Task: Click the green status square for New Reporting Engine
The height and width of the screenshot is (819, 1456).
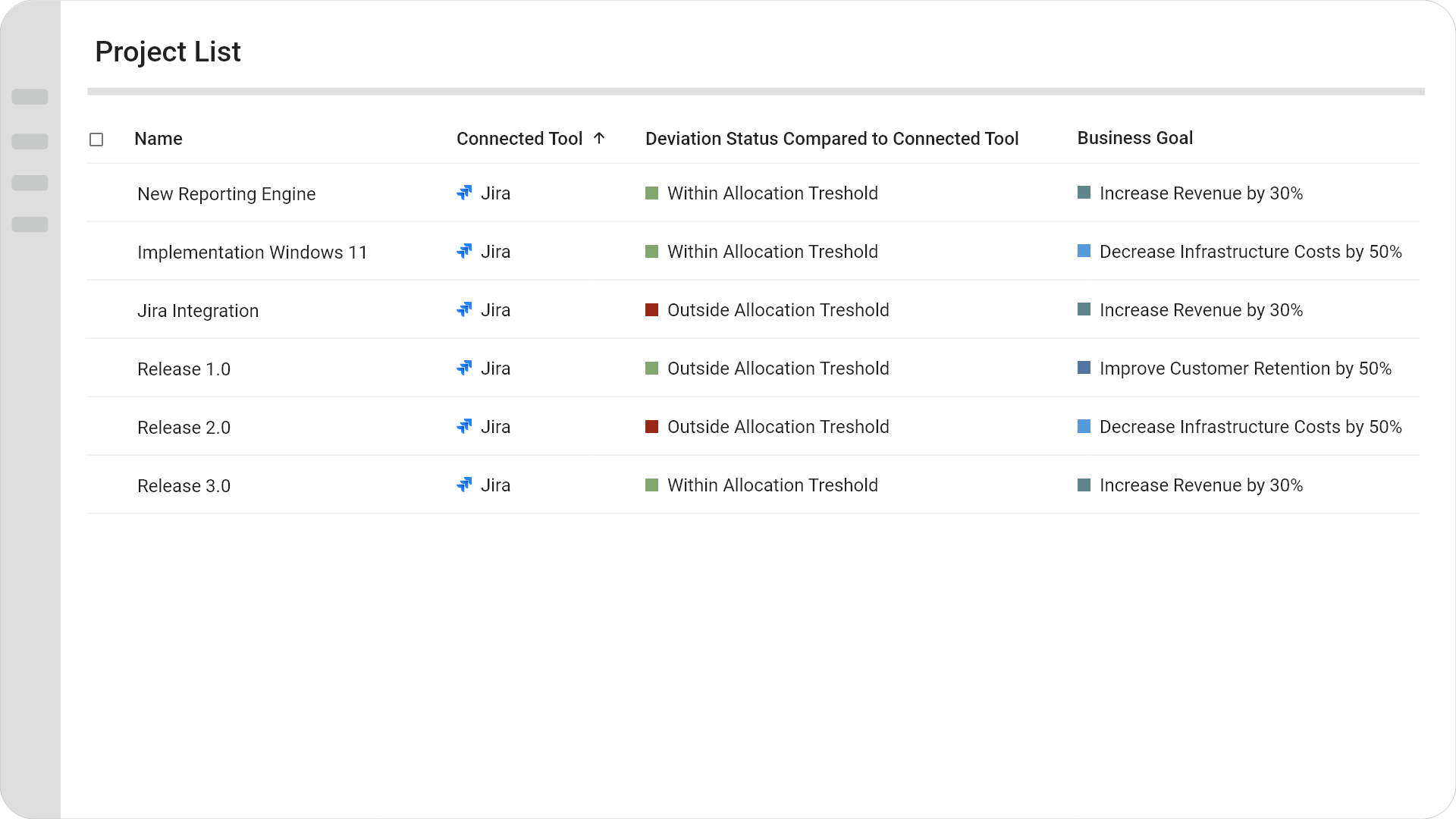Action: (651, 193)
